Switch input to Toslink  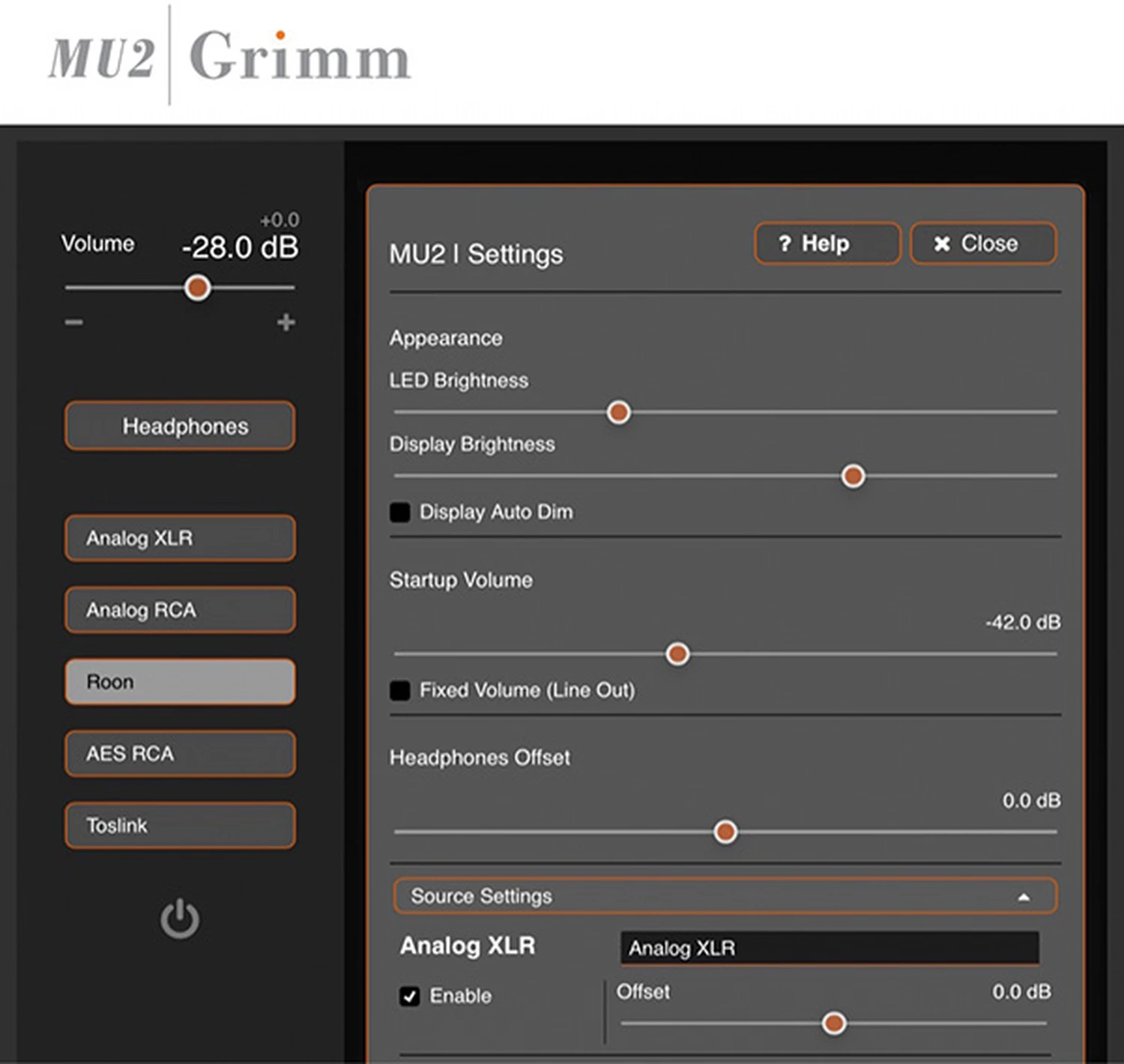pyautogui.click(x=180, y=825)
